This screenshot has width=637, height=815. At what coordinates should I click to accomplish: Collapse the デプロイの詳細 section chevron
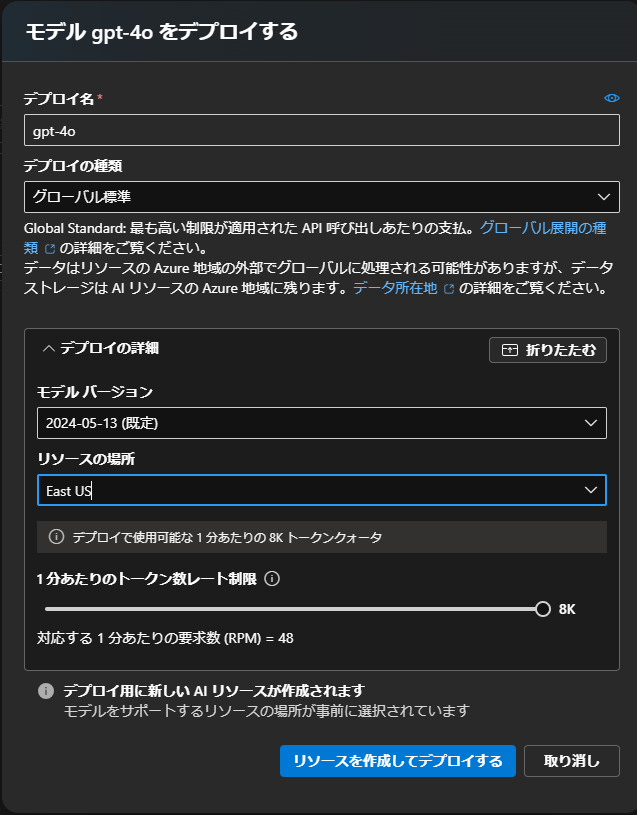pos(48,348)
